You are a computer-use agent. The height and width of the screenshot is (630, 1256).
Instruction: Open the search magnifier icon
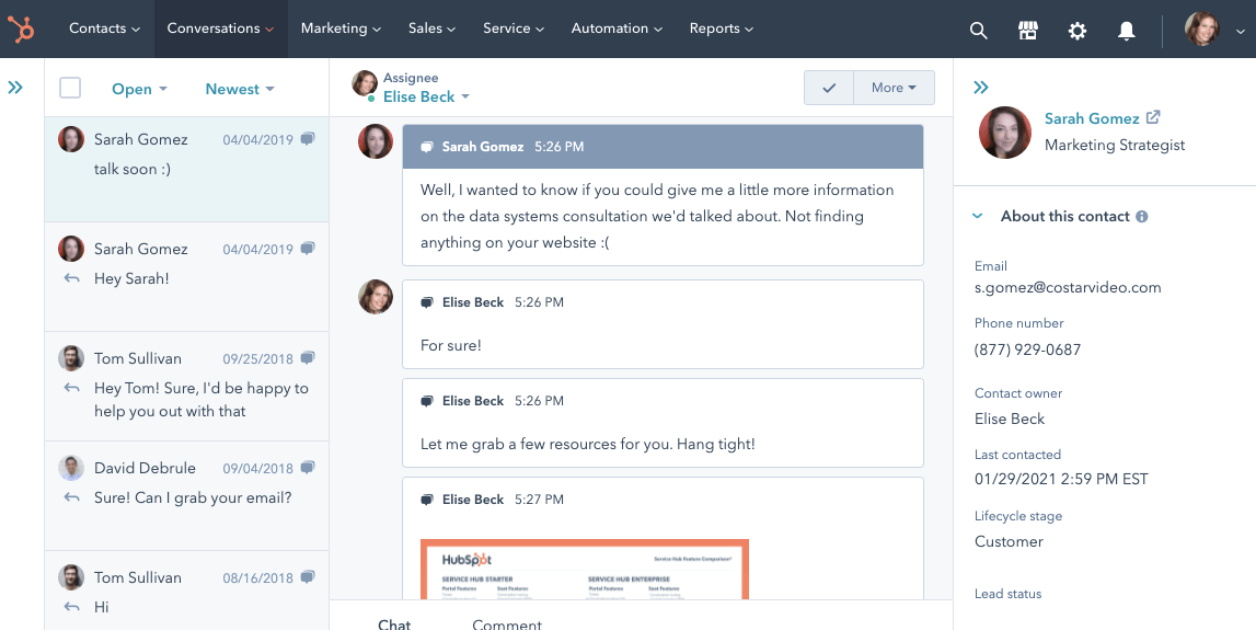tap(978, 31)
